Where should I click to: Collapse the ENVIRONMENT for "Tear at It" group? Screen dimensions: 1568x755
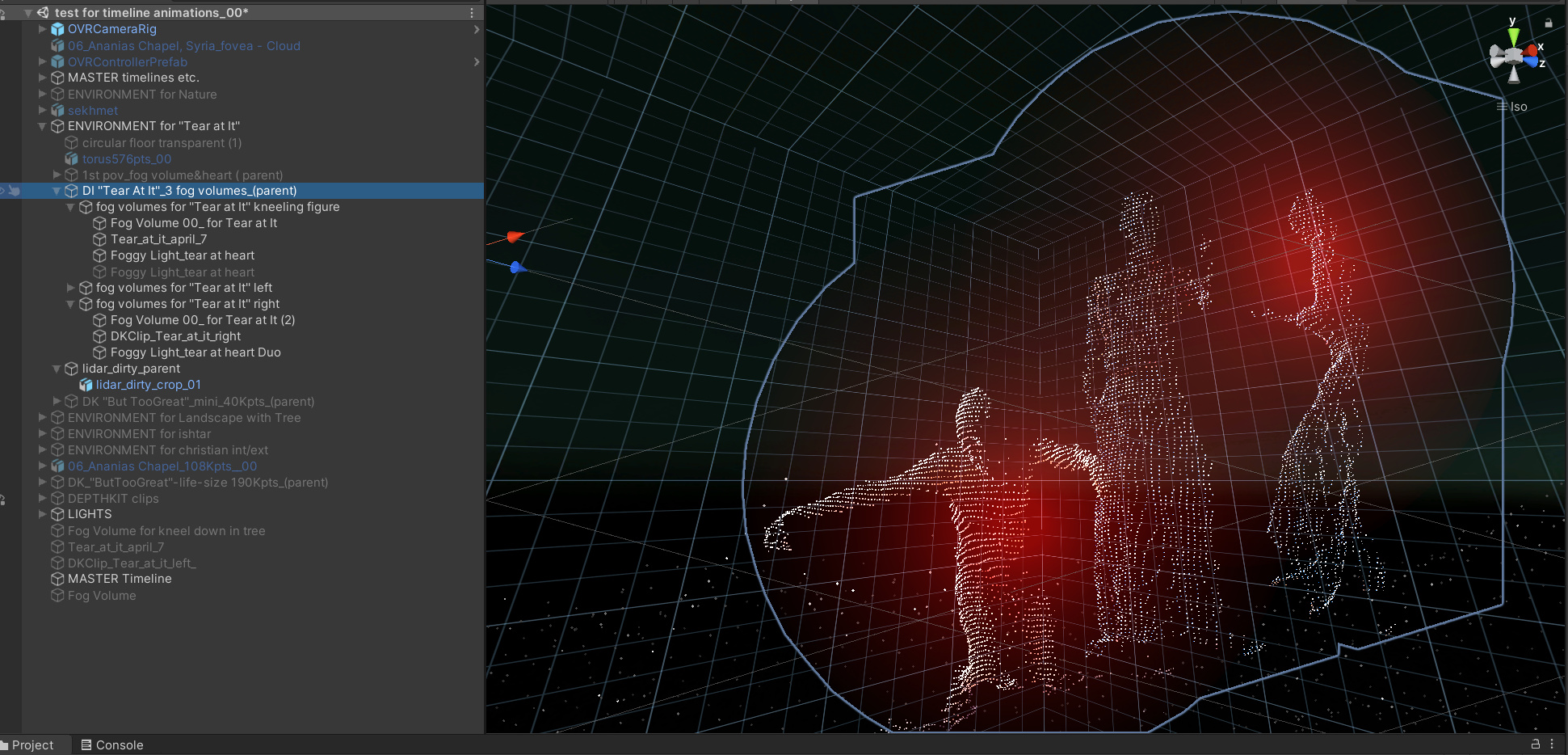[43, 126]
